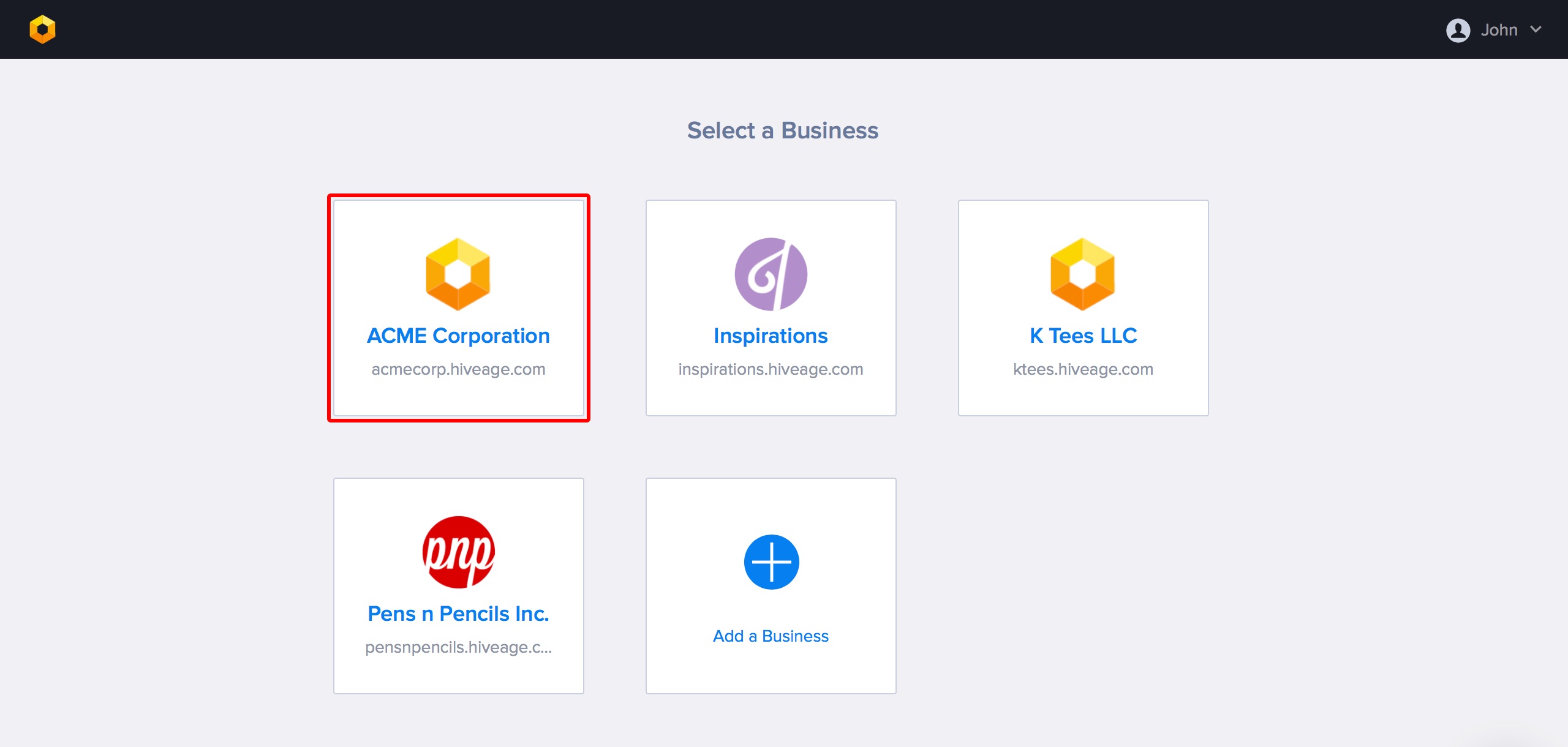Click ACME Corporation's hexagon logo

click(458, 274)
